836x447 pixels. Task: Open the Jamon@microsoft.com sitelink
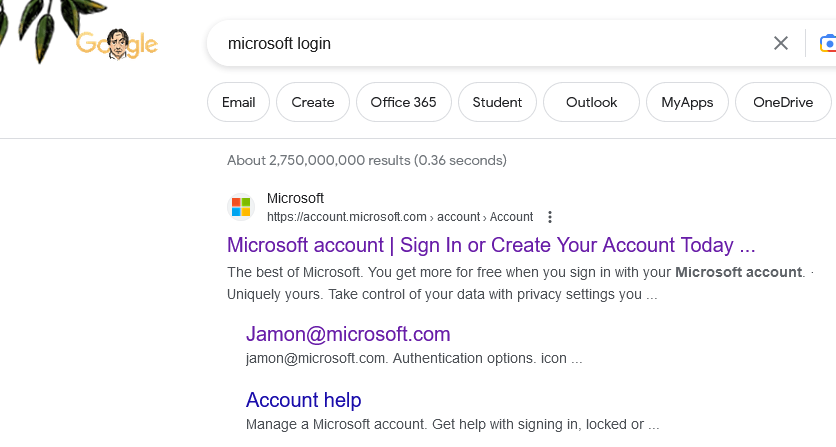click(348, 334)
